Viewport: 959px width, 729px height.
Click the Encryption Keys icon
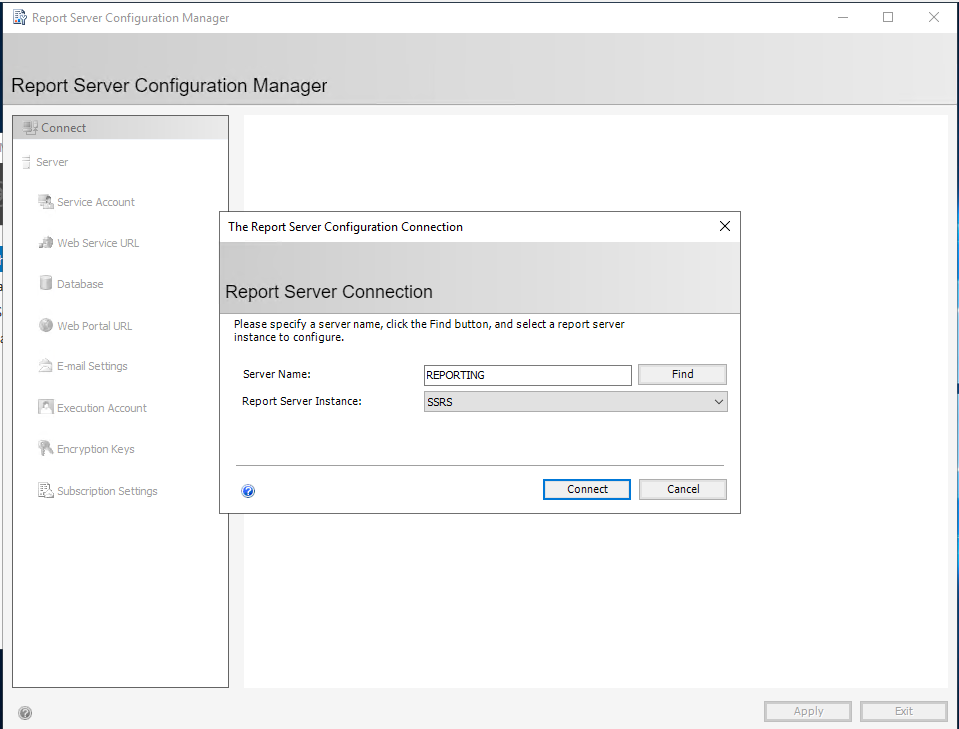pos(45,449)
